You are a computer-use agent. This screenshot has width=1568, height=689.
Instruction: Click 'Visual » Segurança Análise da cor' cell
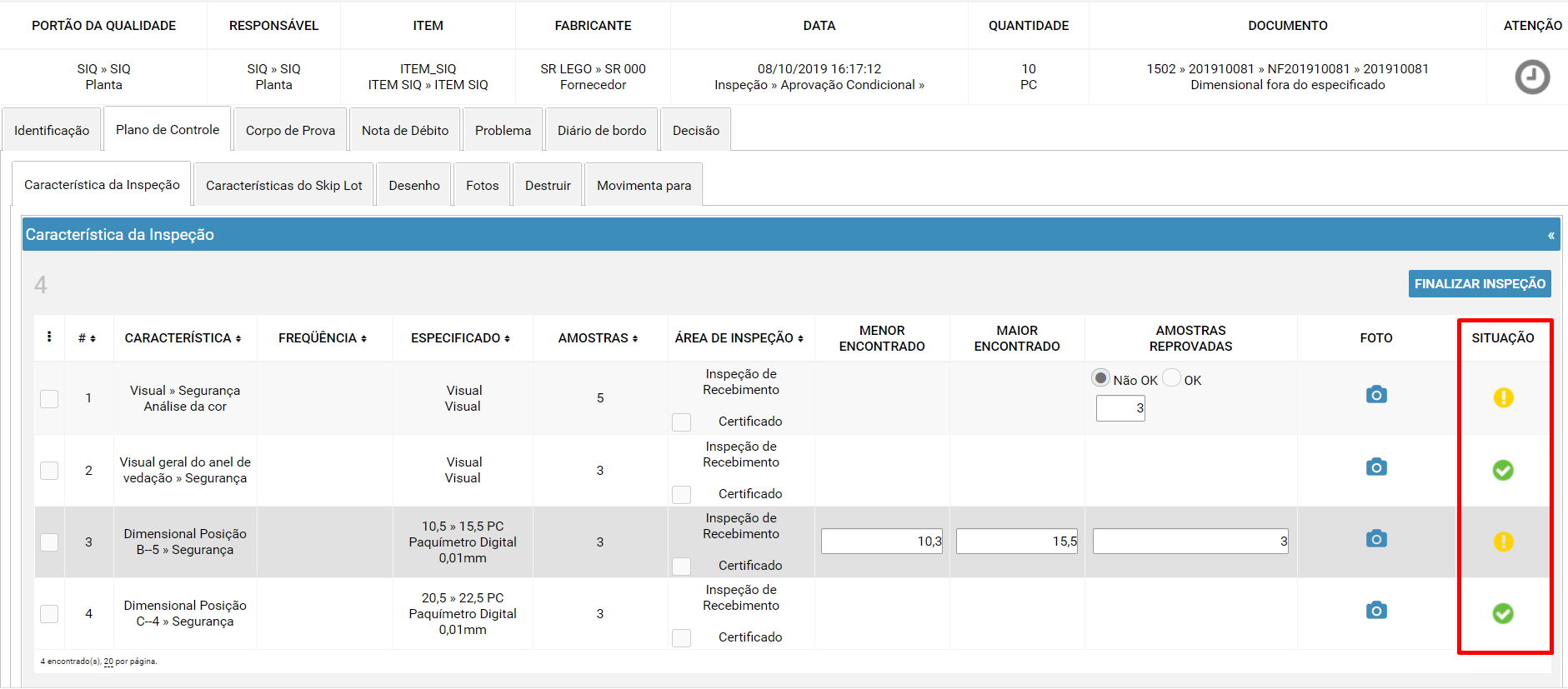pos(185,398)
